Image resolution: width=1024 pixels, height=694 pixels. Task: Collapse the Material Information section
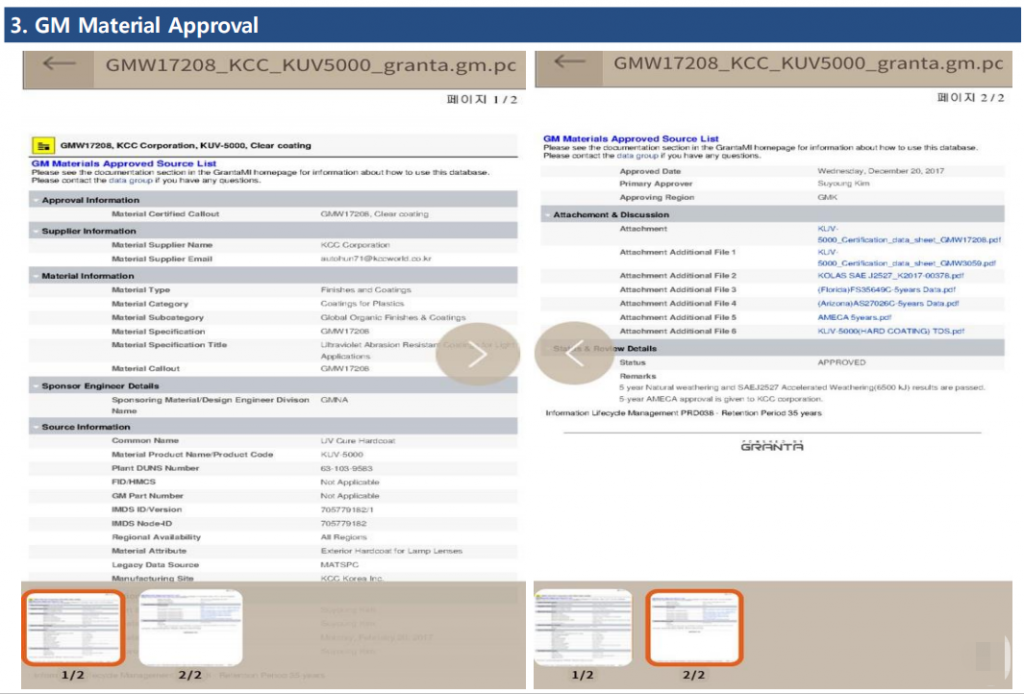coord(35,276)
